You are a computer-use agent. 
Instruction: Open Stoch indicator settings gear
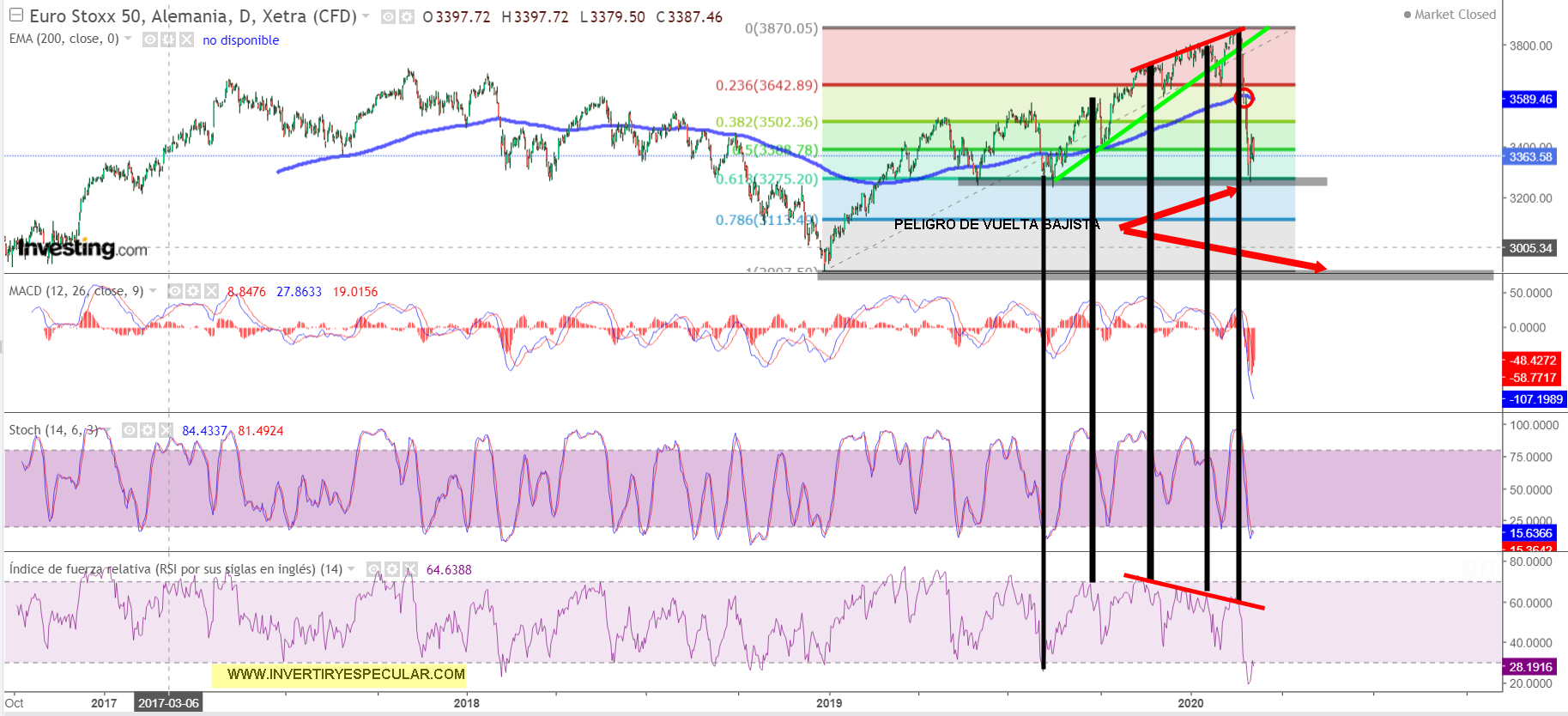click(148, 430)
